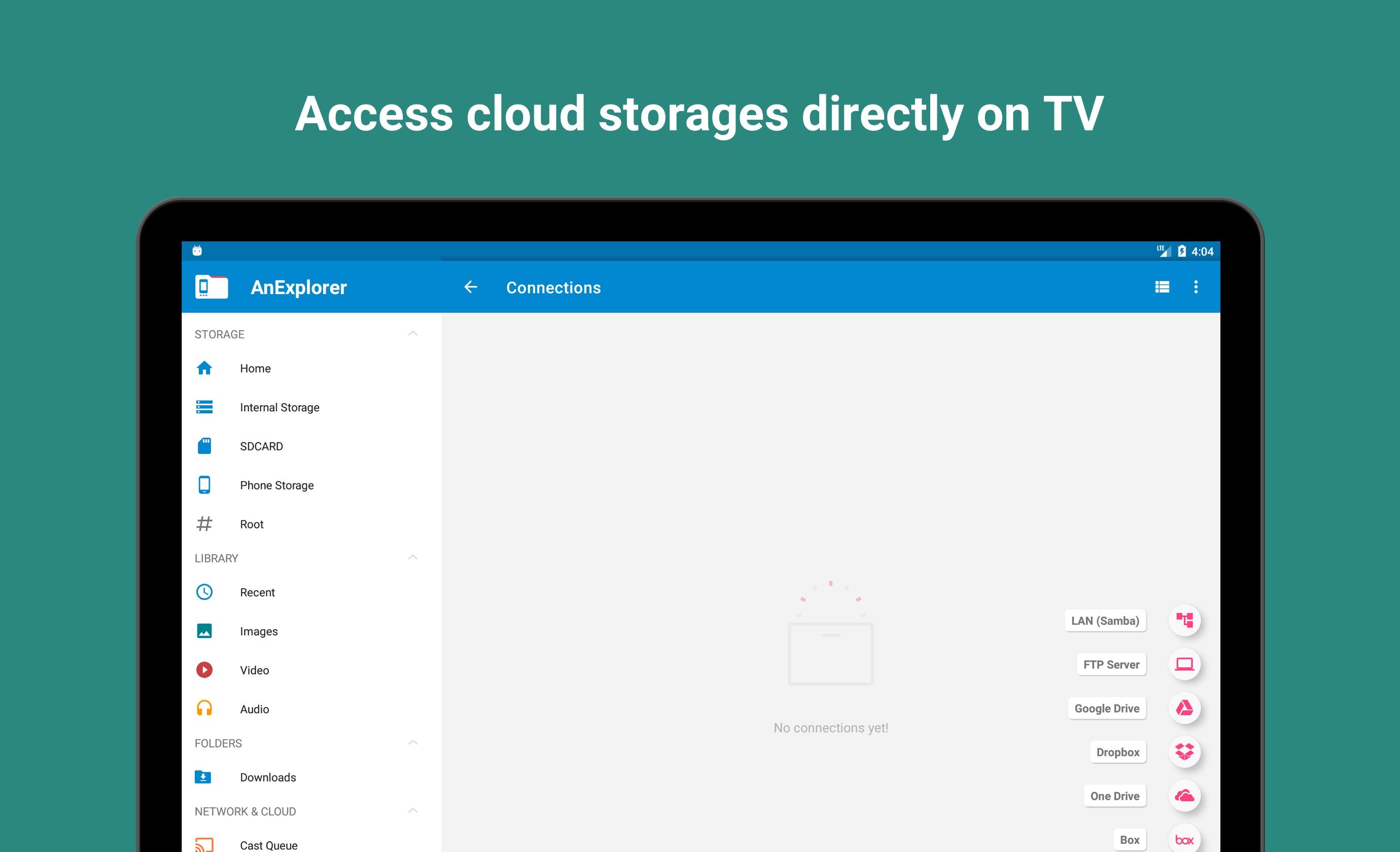Click the LAN (Samba) label
Viewport: 1400px width, 852px height.
pos(1105,620)
